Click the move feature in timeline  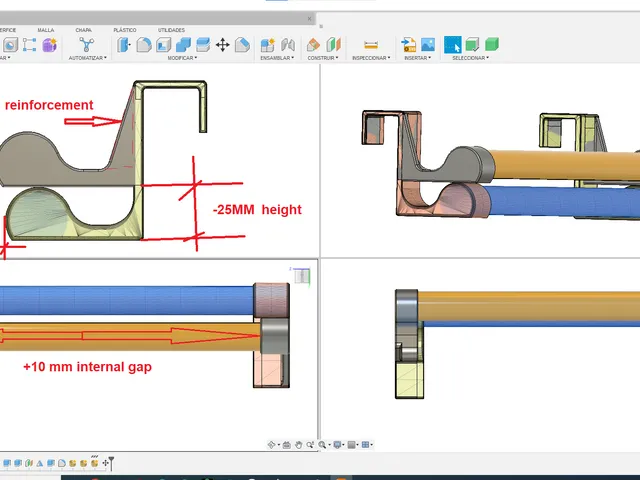(105, 463)
